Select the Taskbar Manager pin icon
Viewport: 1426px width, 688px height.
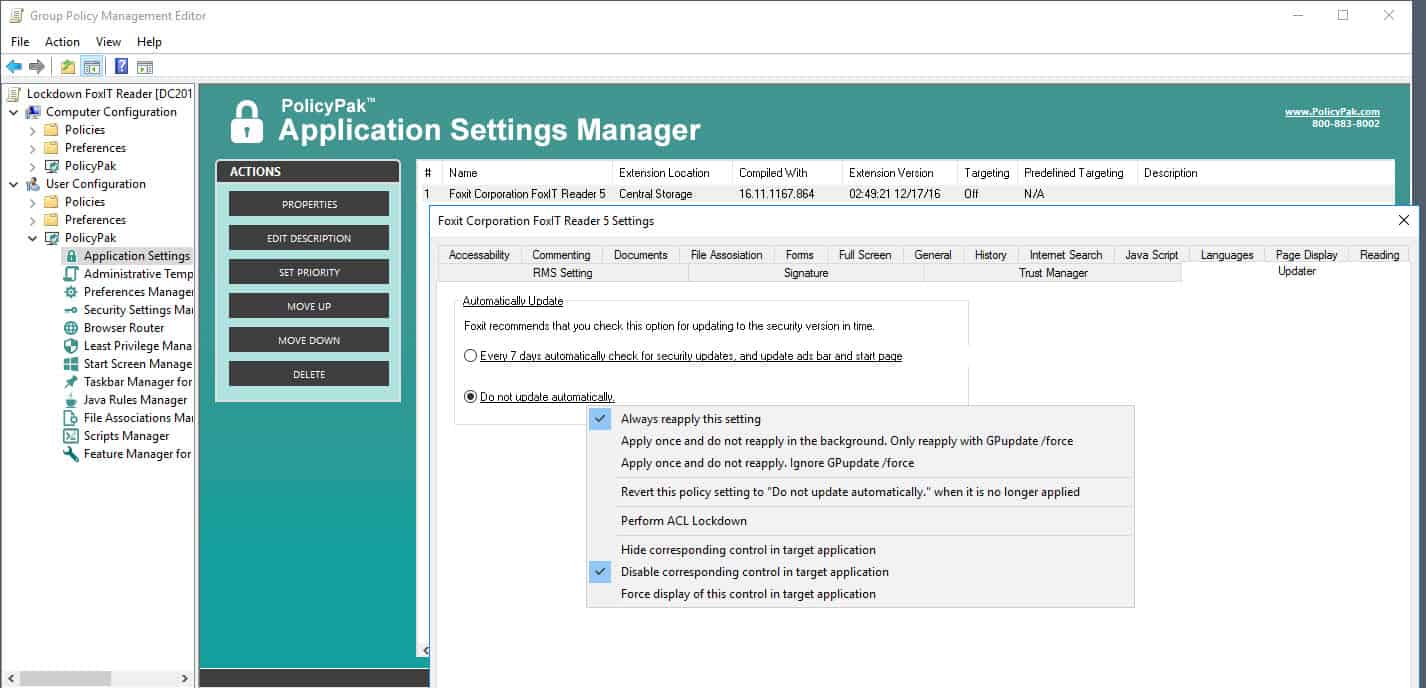click(71, 382)
